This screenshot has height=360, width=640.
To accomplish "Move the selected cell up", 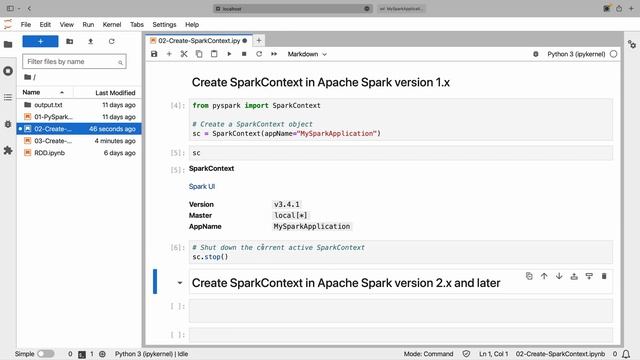I will (544, 276).
